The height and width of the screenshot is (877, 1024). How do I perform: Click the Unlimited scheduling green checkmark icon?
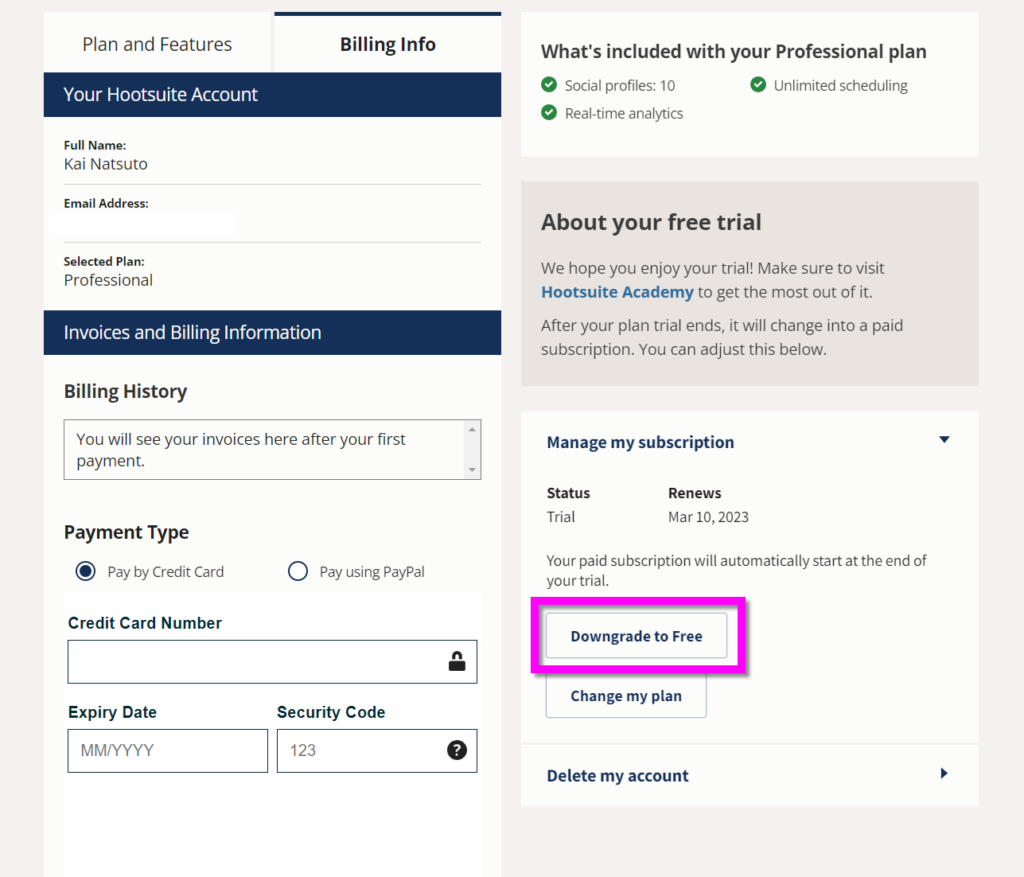coord(758,85)
